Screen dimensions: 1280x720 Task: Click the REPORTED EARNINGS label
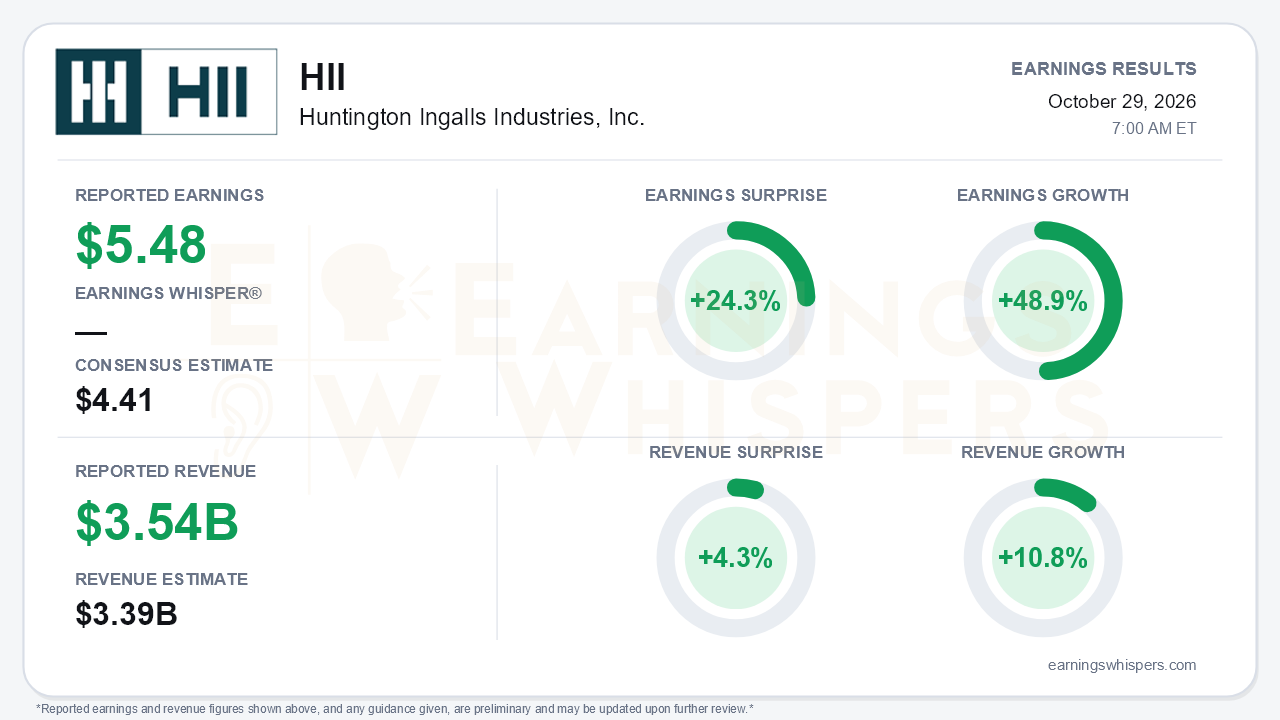point(170,195)
